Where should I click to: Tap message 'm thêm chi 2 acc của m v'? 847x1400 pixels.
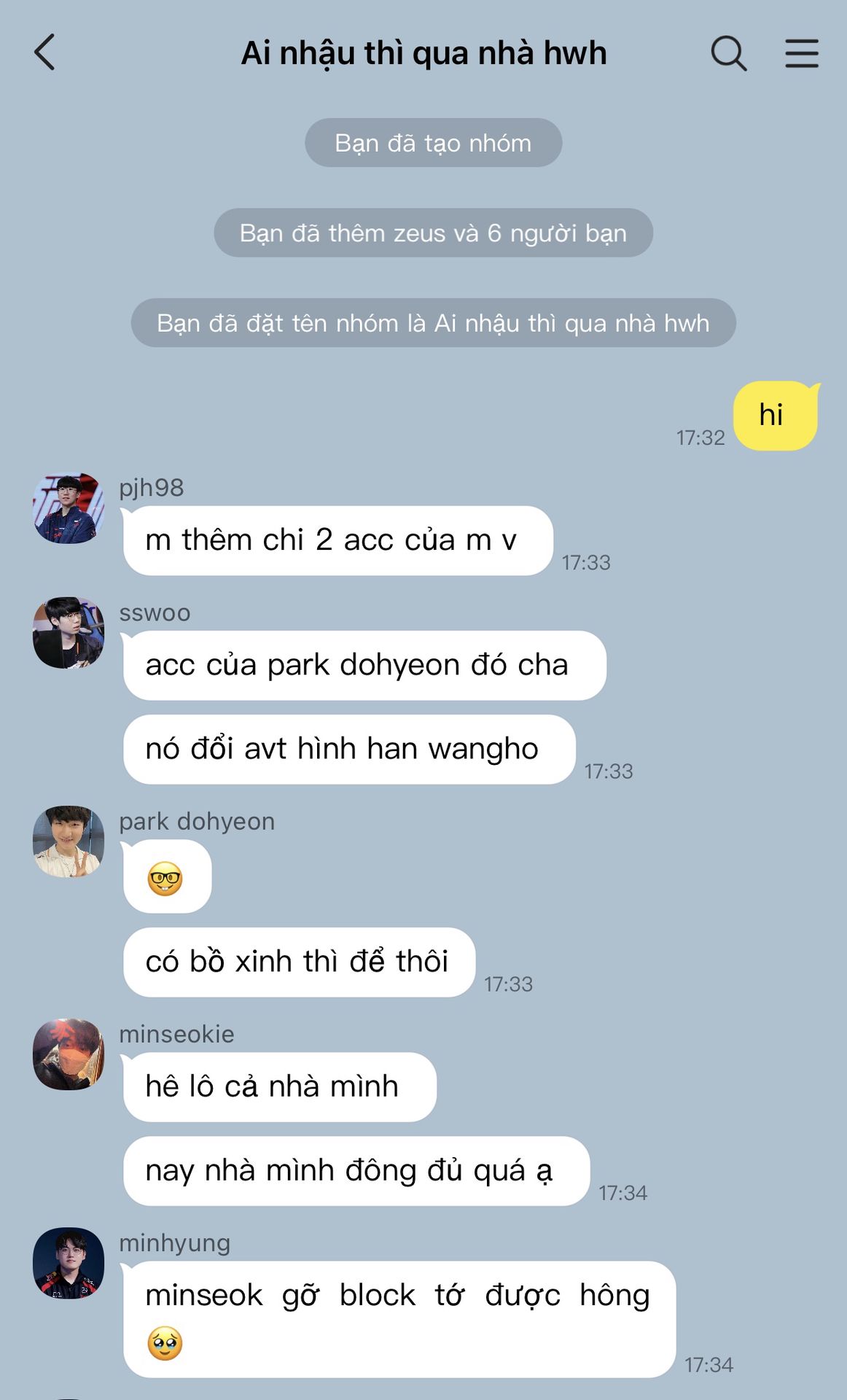coord(338,540)
